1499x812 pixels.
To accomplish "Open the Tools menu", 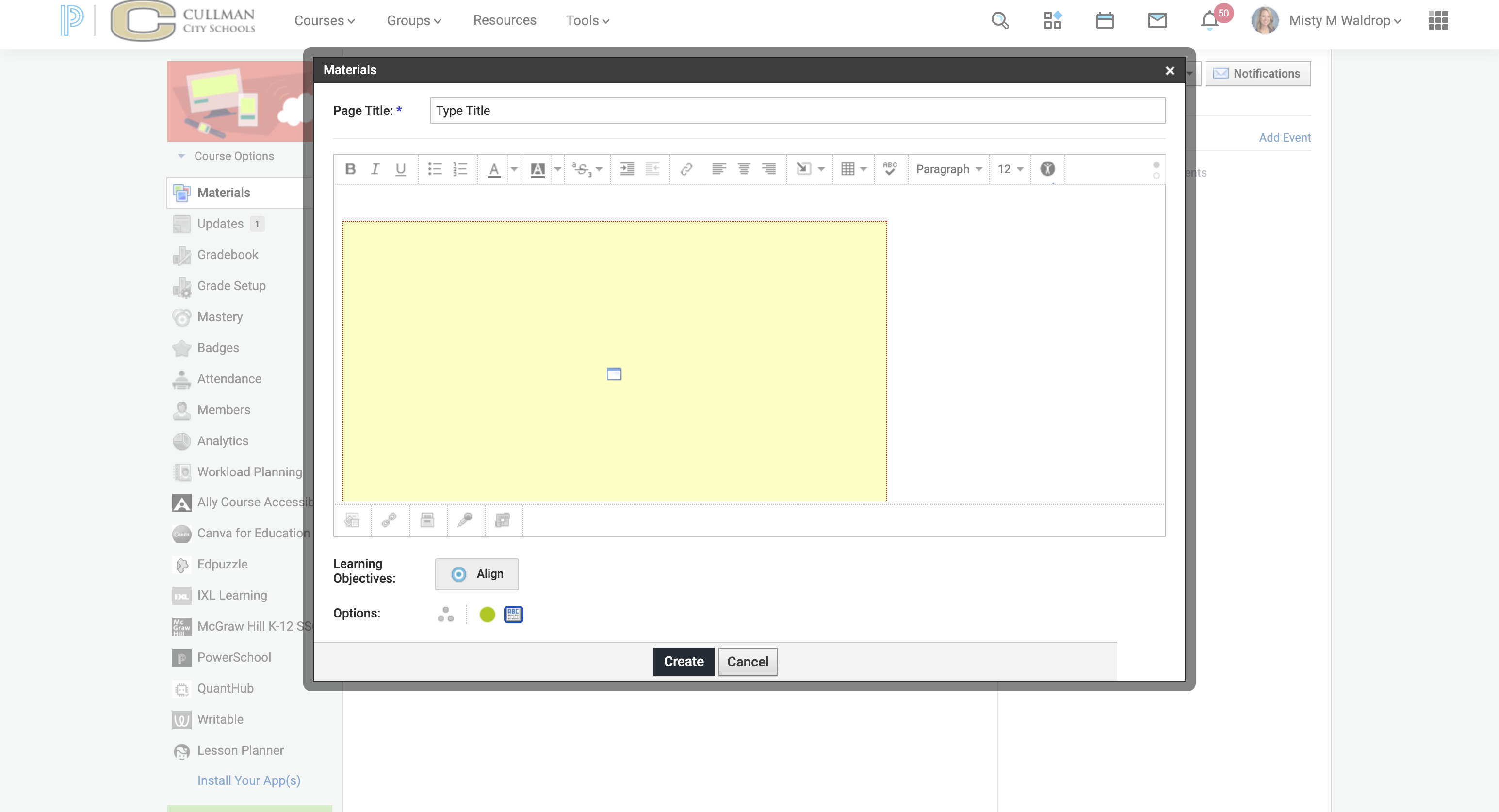I will tap(588, 20).
